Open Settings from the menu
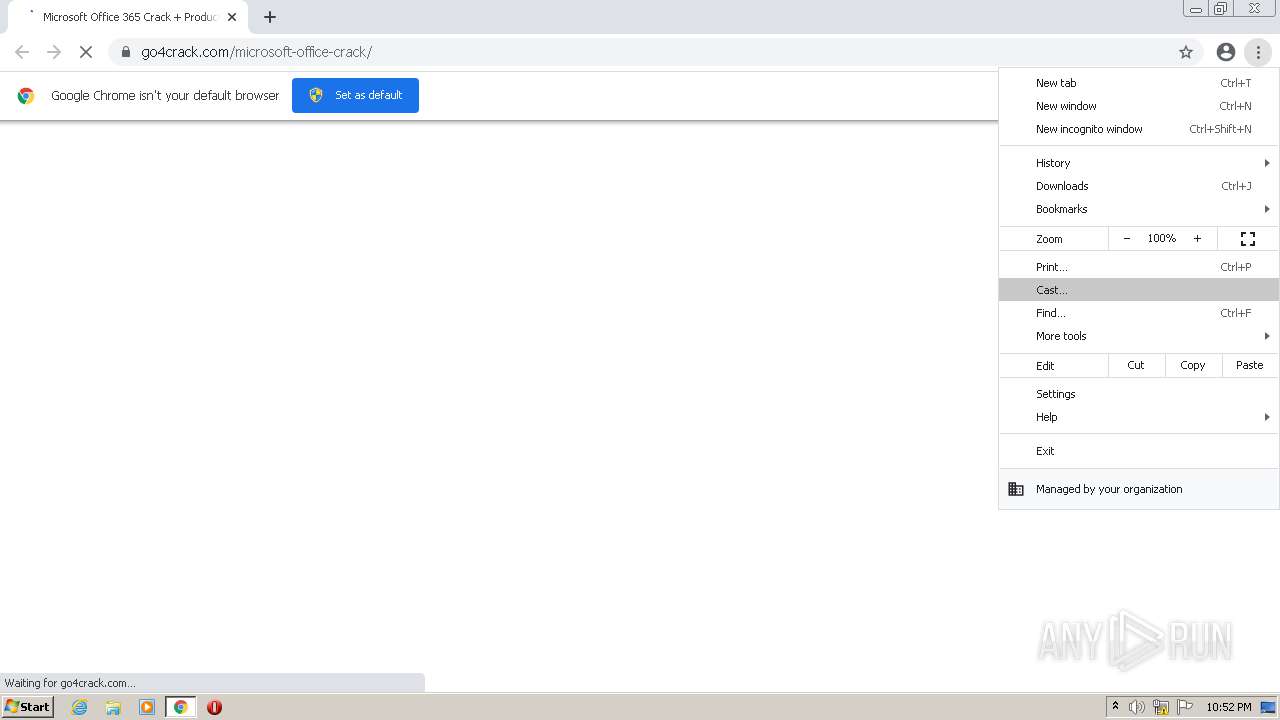The width and height of the screenshot is (1280, 720). [x=1139, y=394]
